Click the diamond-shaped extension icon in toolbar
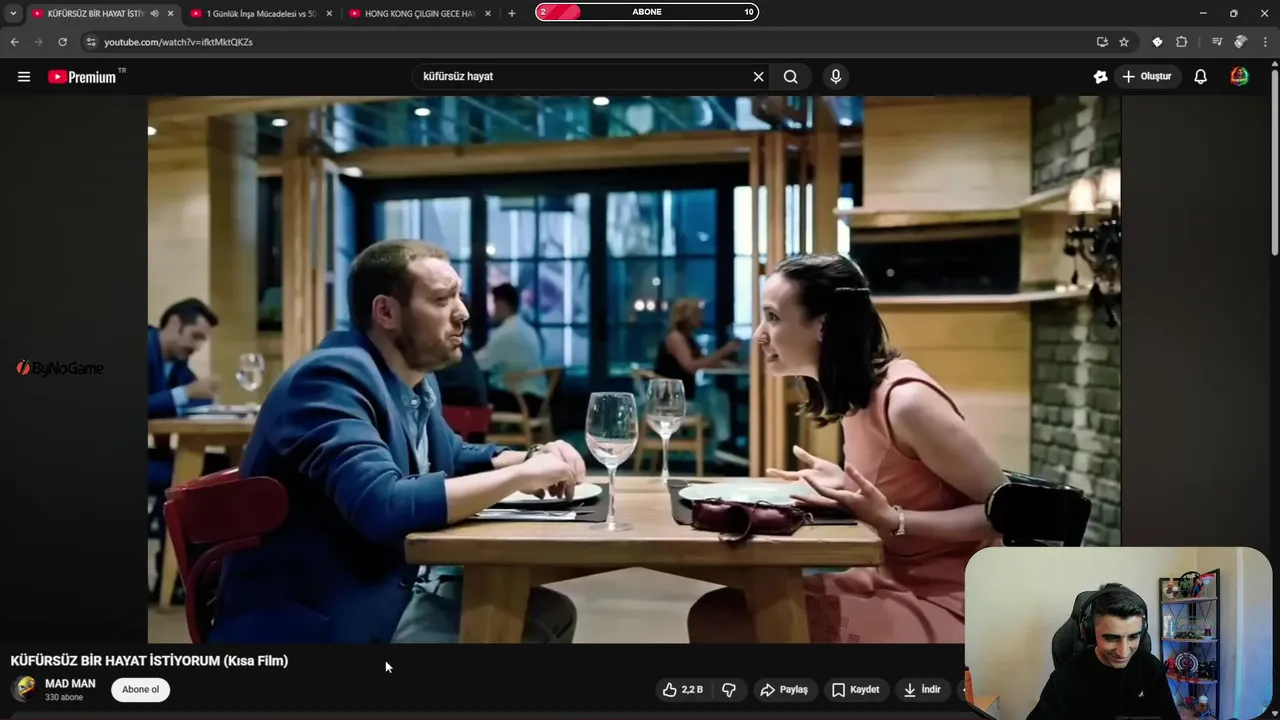Image resolution: width=1280 pixels, height=720 pixels. (x=1157, y=42)
